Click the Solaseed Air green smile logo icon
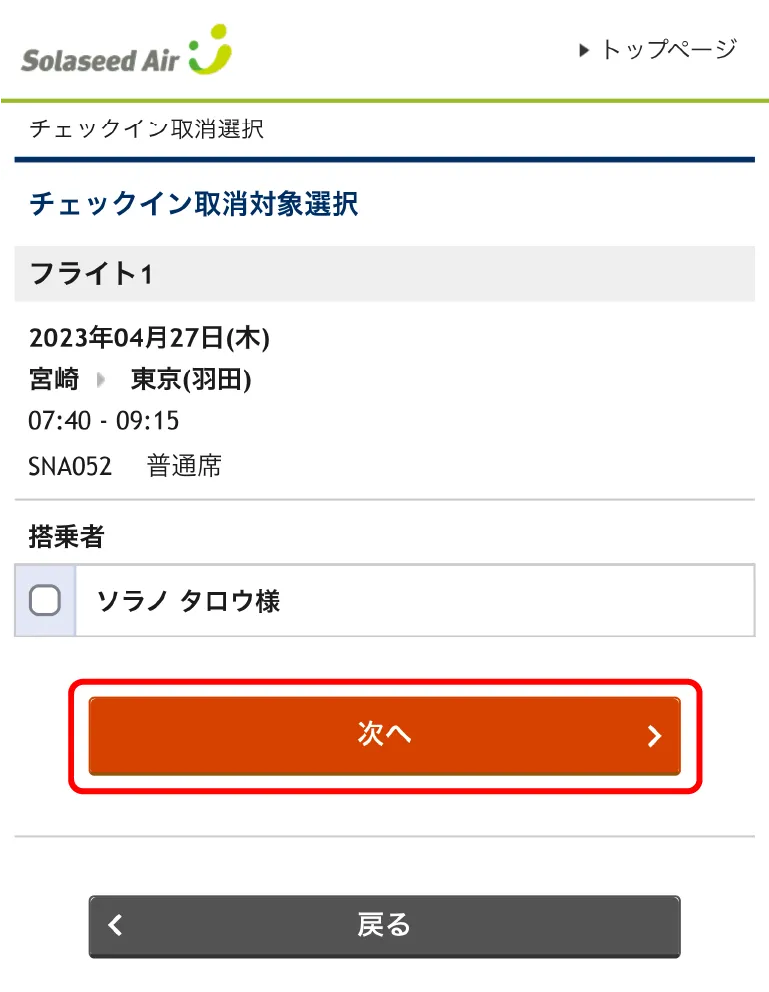The width and height of the screenshot is (769, 992). point(210,51)
